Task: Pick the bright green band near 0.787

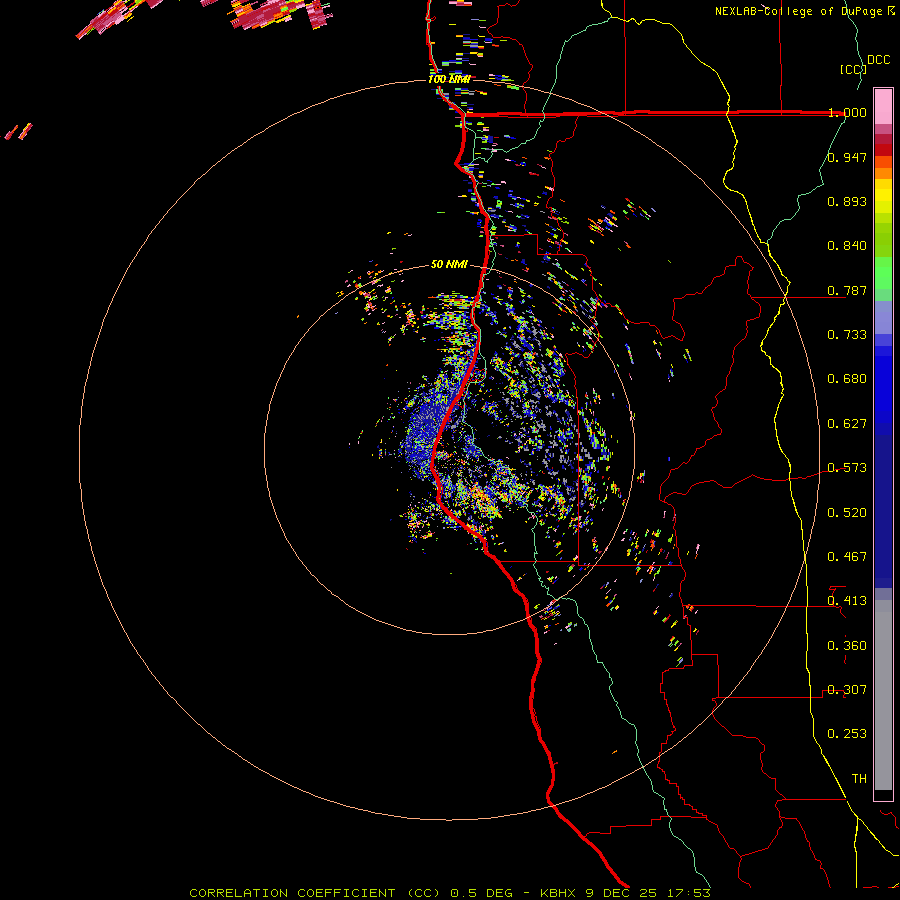Action: [883, 273]
